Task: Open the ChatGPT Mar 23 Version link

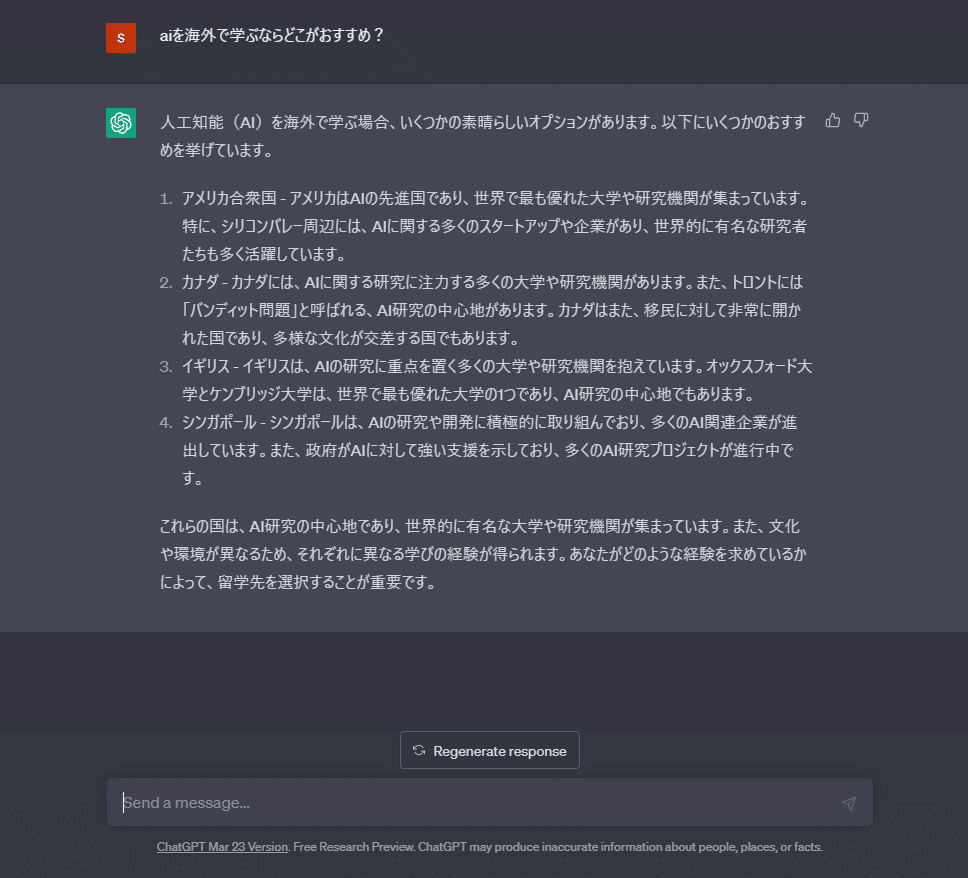Action: (x=222, y=847)
